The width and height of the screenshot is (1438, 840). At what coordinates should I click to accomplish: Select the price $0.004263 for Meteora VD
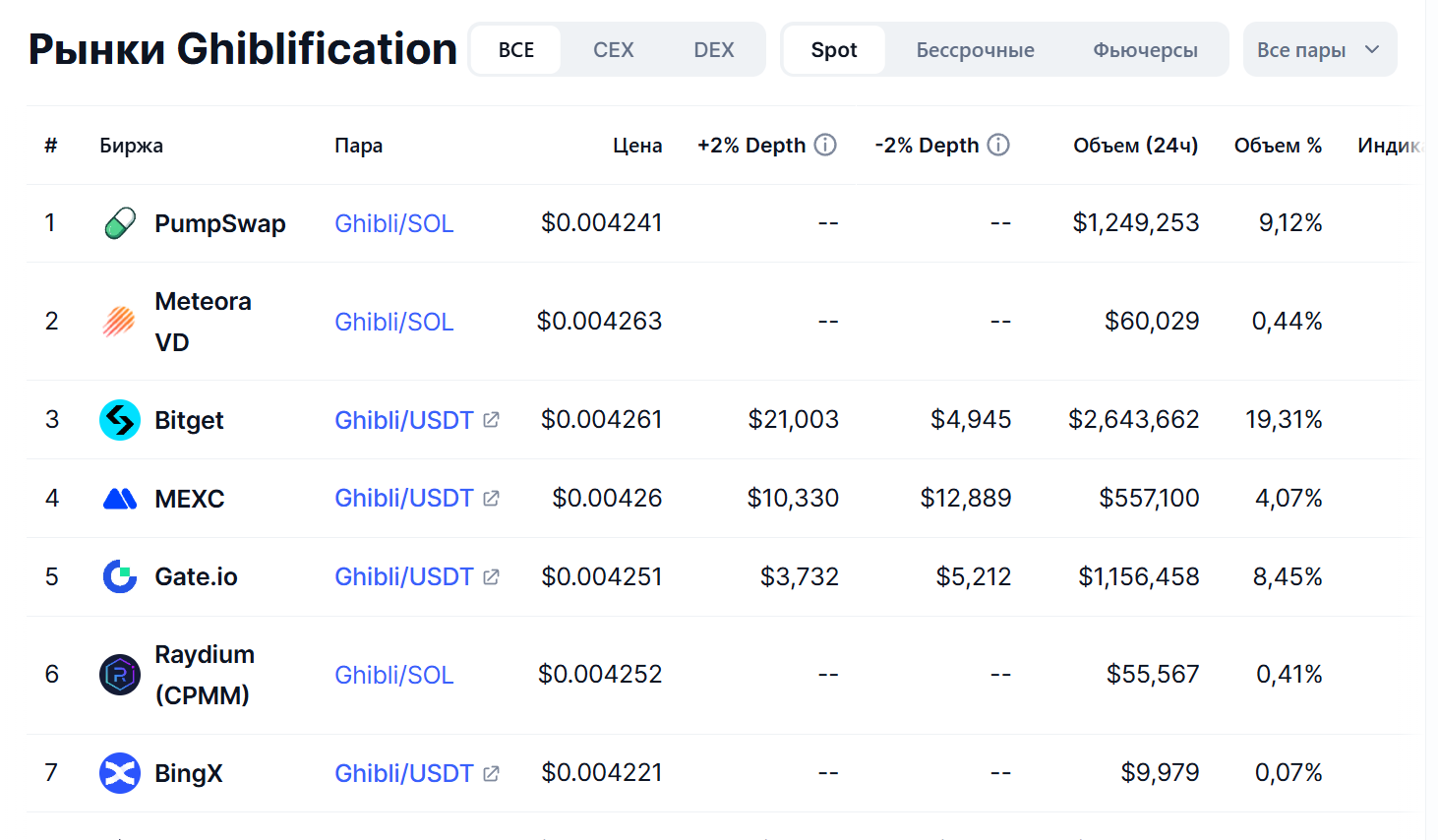coord(600,322)
